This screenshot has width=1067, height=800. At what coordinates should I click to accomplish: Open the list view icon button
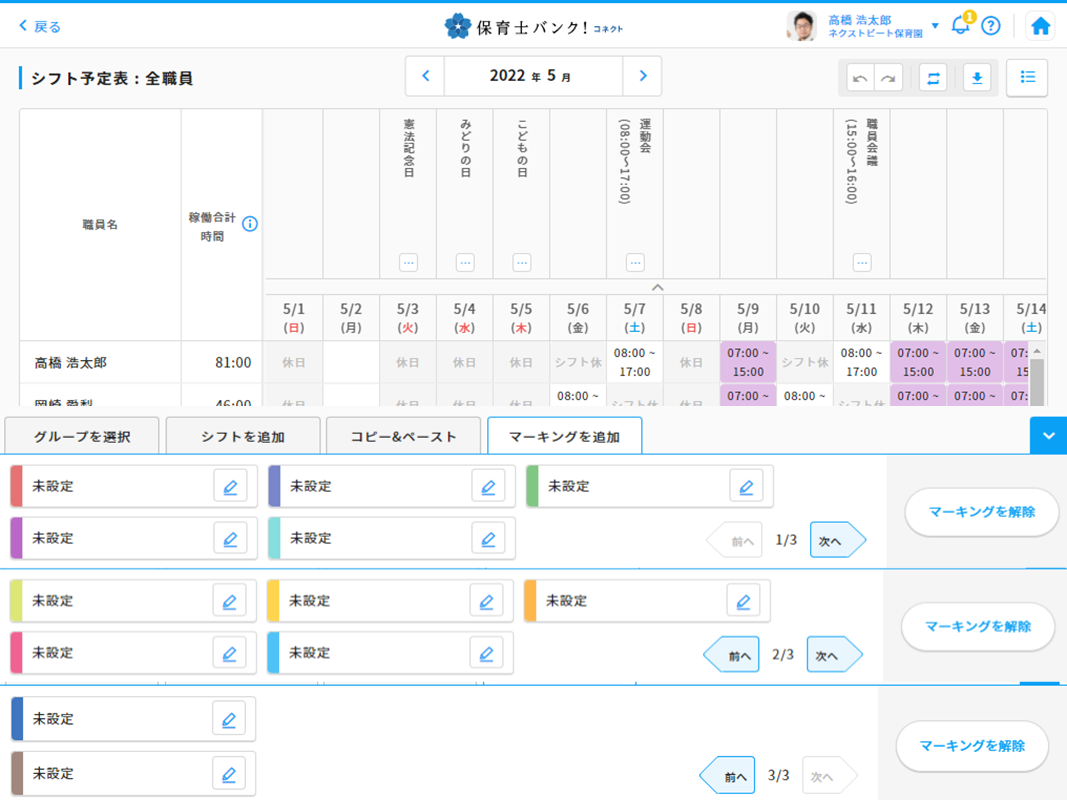[1027, 78]
